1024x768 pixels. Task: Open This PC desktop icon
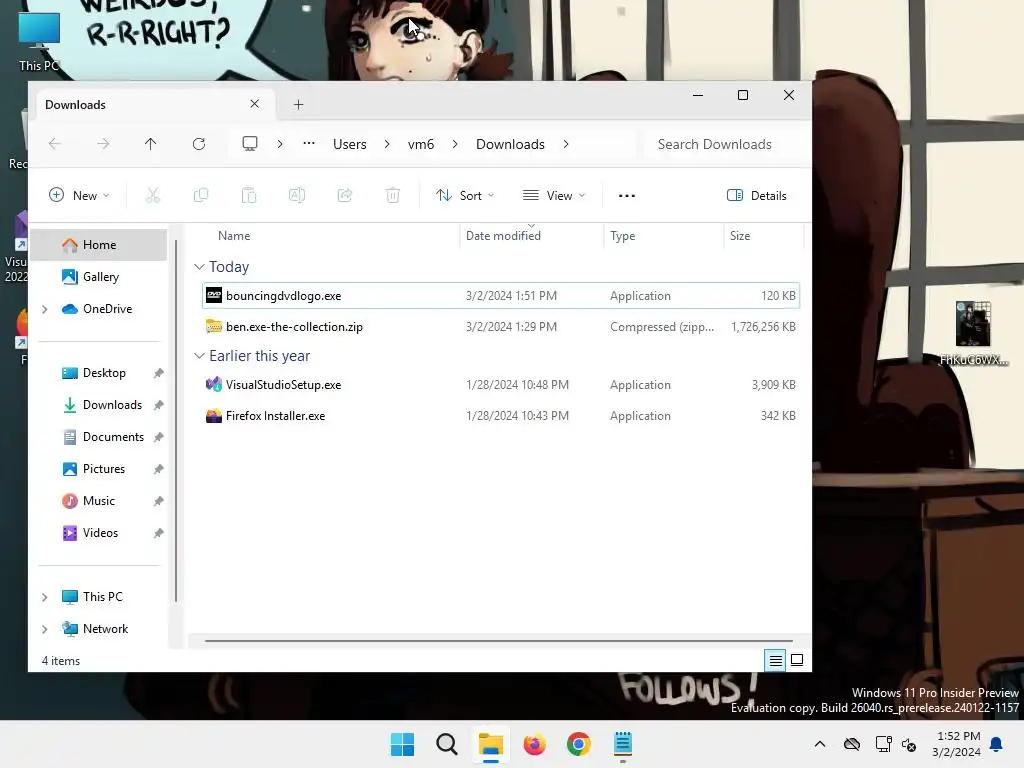click(x=39, y=42)
